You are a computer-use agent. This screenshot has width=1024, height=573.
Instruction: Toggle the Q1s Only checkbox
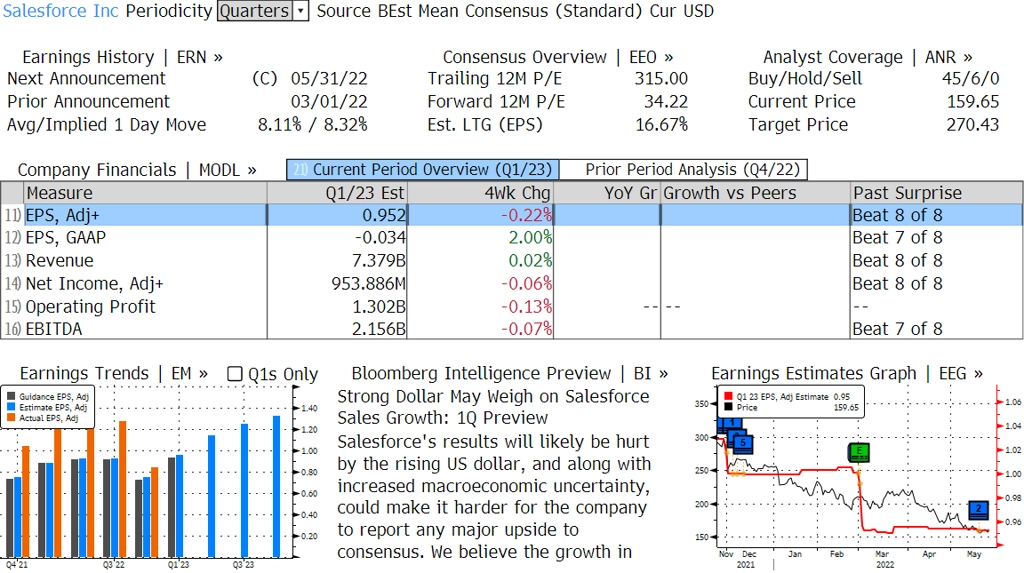[x=234, y=374]
